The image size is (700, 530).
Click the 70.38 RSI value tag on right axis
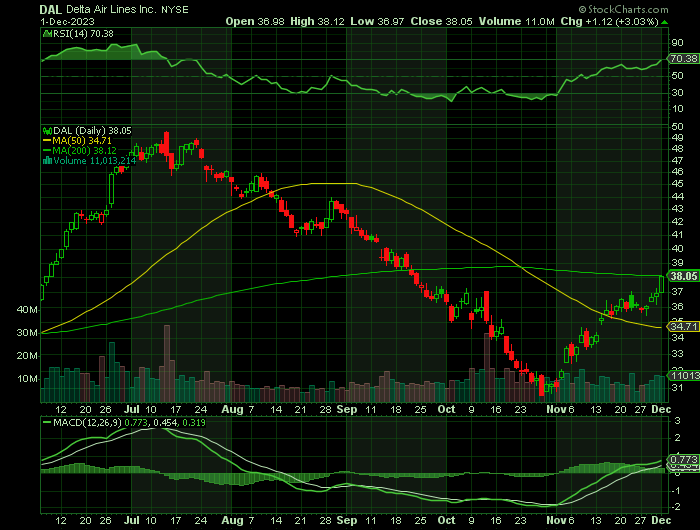683,58
